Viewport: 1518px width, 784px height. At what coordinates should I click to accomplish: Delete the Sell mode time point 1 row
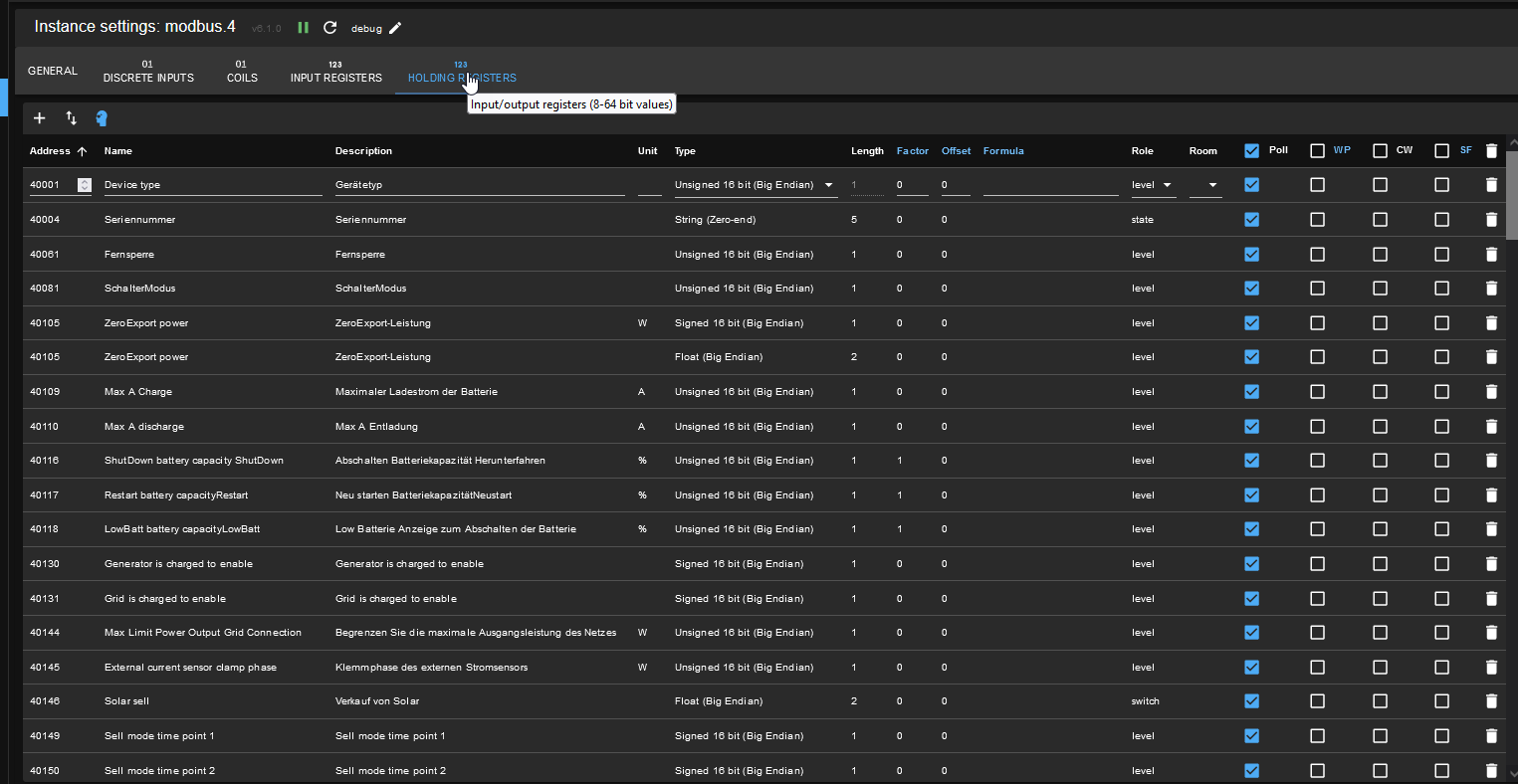point(1491,735)
